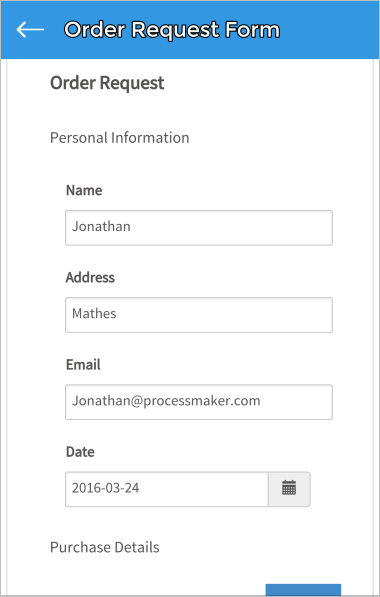Click the year portion 2016 in Date
The height and width of the screenshot is (597, 380).
click(x=81, y=488)
